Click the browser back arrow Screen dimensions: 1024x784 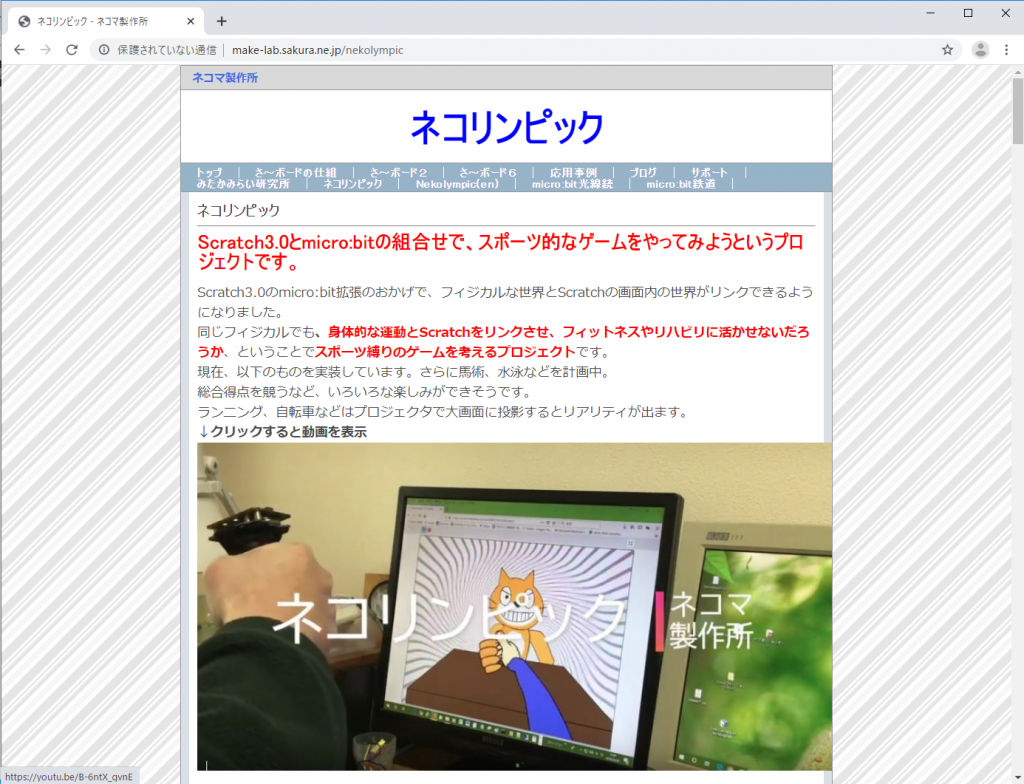click(19, 50)
